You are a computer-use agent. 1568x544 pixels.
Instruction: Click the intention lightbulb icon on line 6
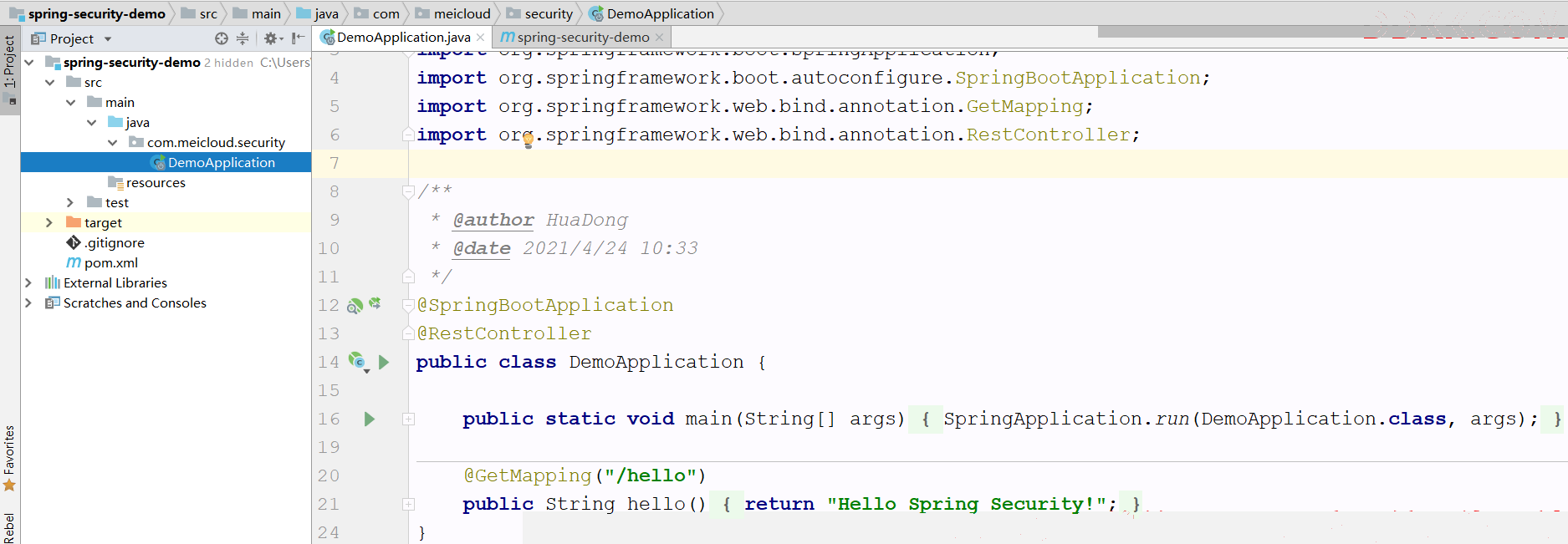point(529,140)
